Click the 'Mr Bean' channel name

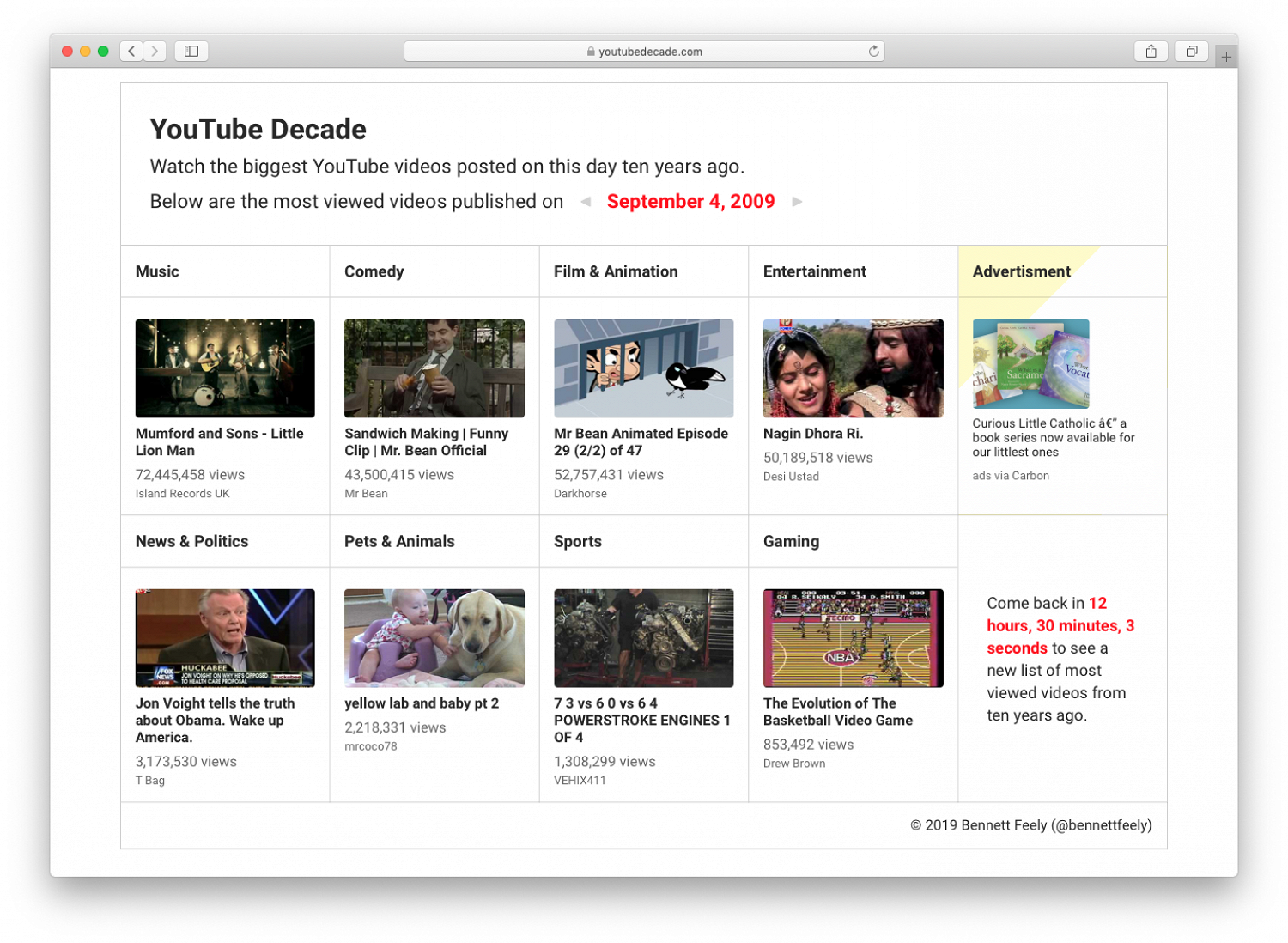tap(366, 494)
